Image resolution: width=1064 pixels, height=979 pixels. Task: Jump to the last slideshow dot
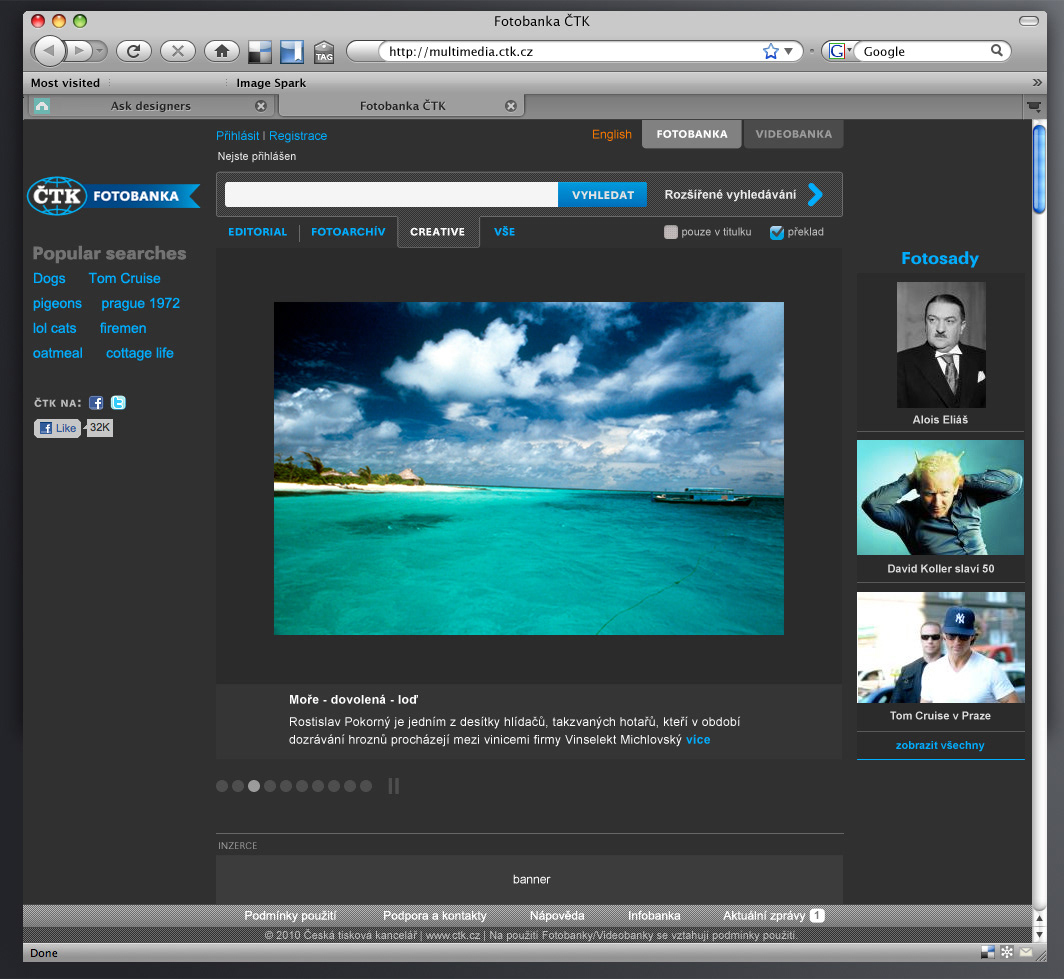[x=366, y=786]
